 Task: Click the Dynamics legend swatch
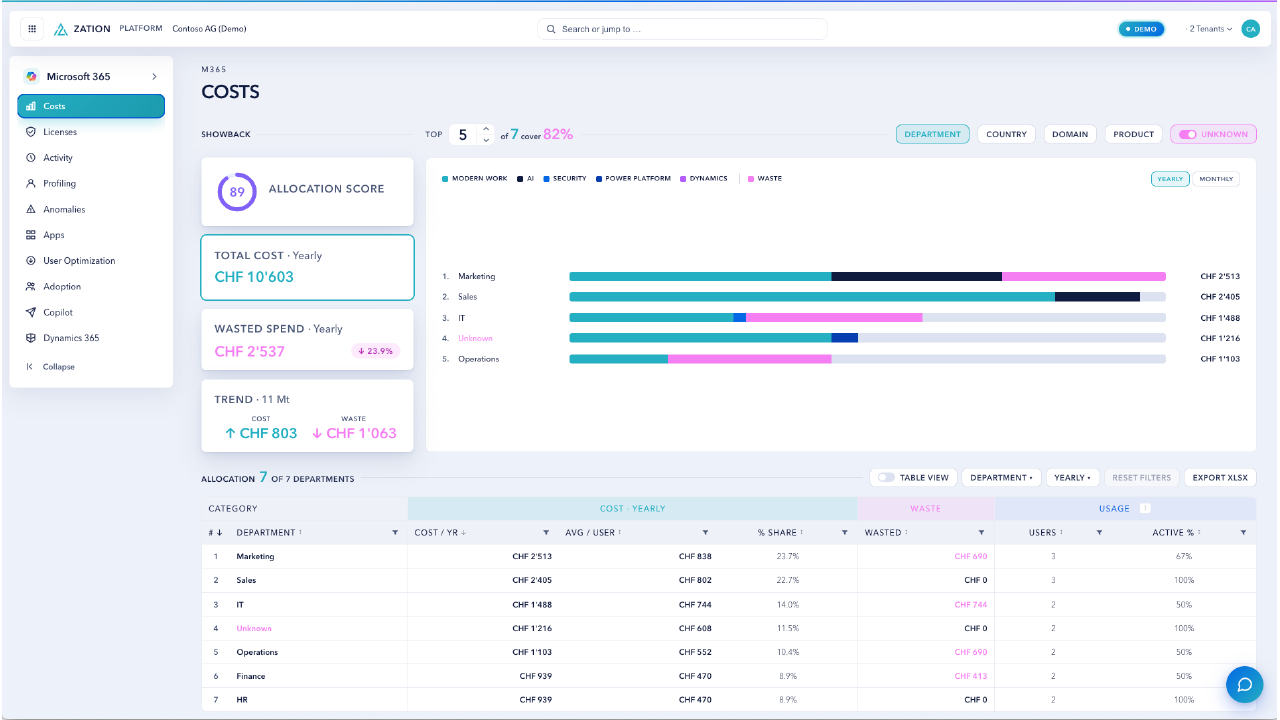(x=684, y=179)
